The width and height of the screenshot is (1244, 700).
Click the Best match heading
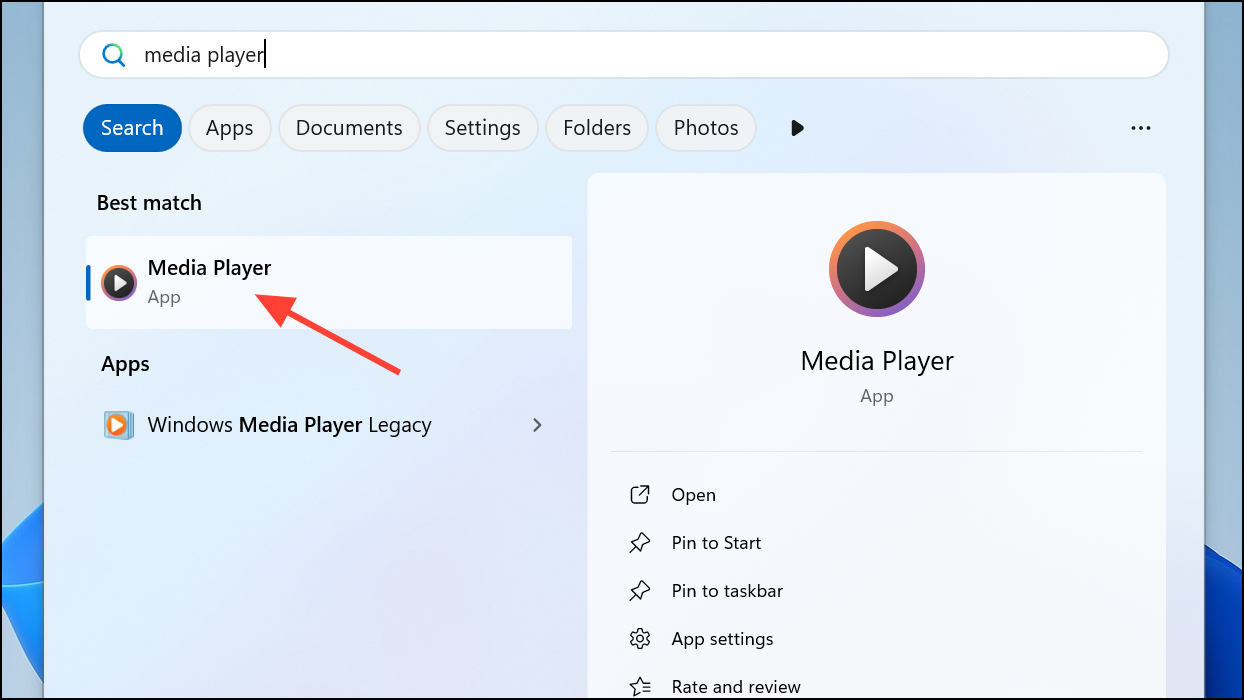tap(149, 203)
